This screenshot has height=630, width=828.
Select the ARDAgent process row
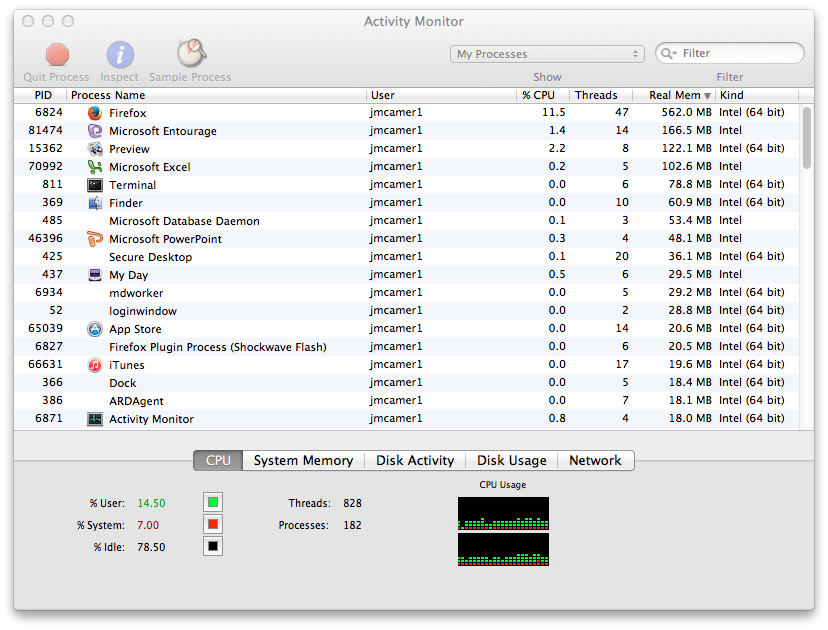click(407, 401)
